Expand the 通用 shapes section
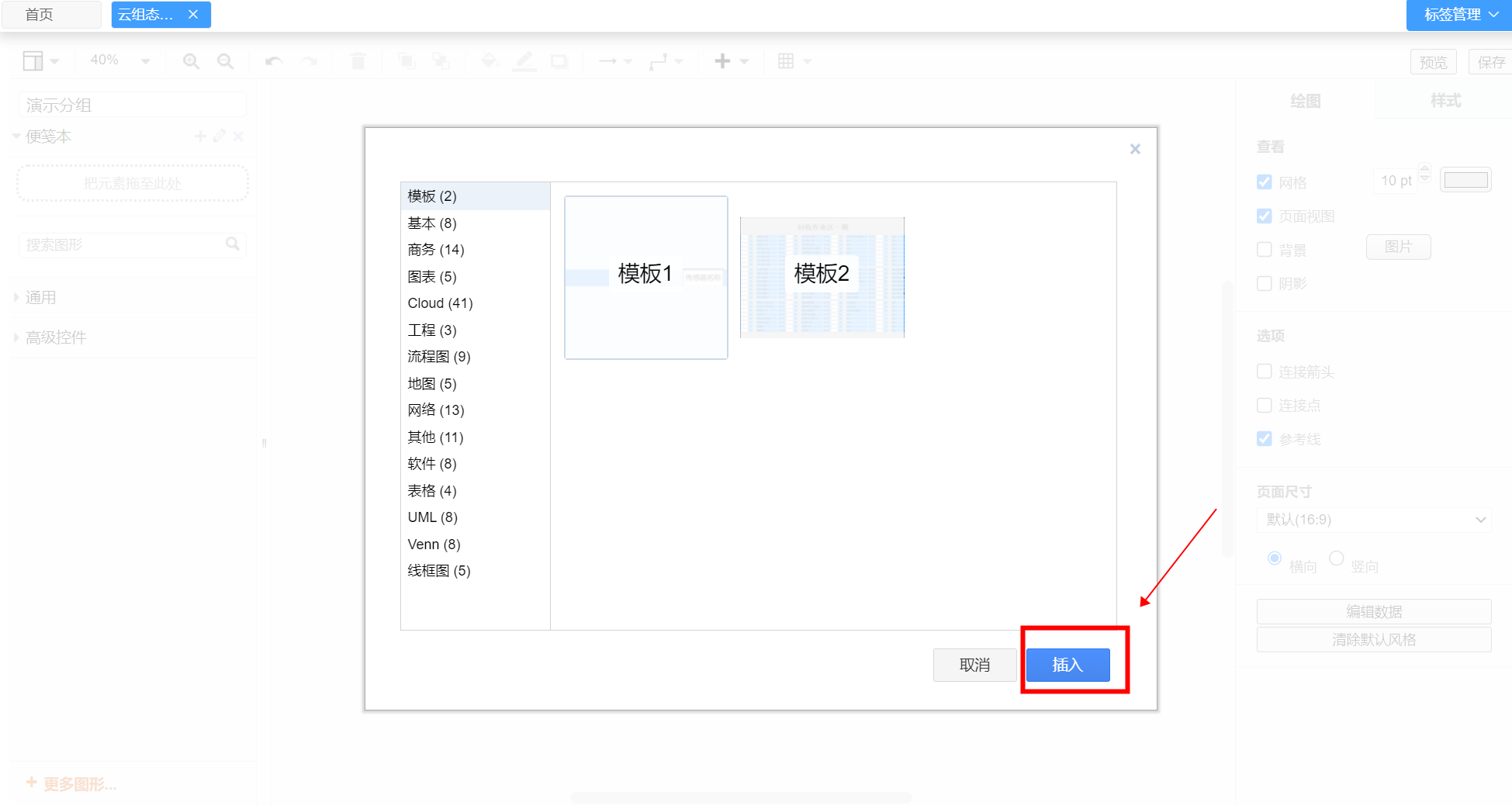Screen dimensions: 1512x809 (40, 298)
